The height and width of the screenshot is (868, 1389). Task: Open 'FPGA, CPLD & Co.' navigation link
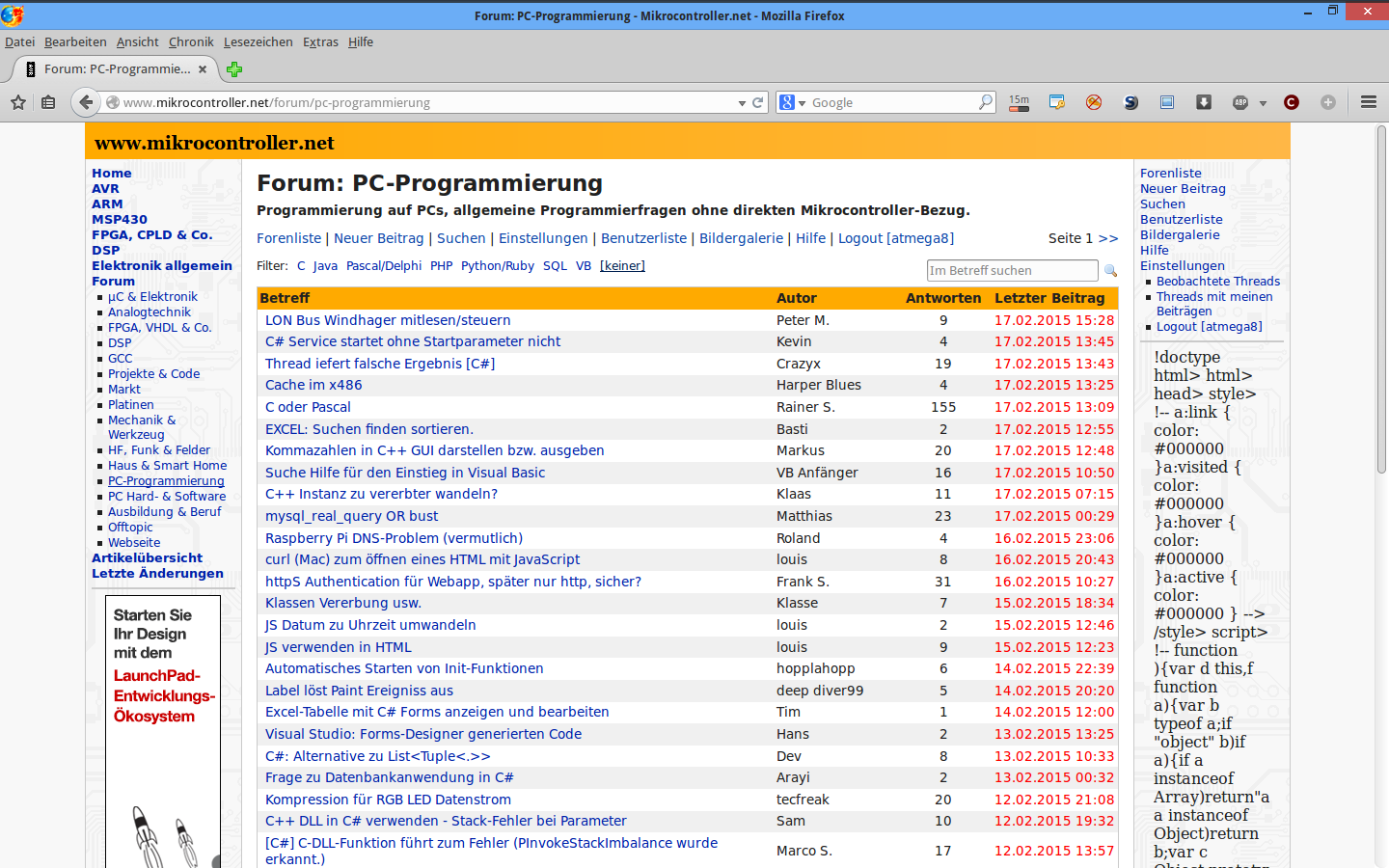152,235
